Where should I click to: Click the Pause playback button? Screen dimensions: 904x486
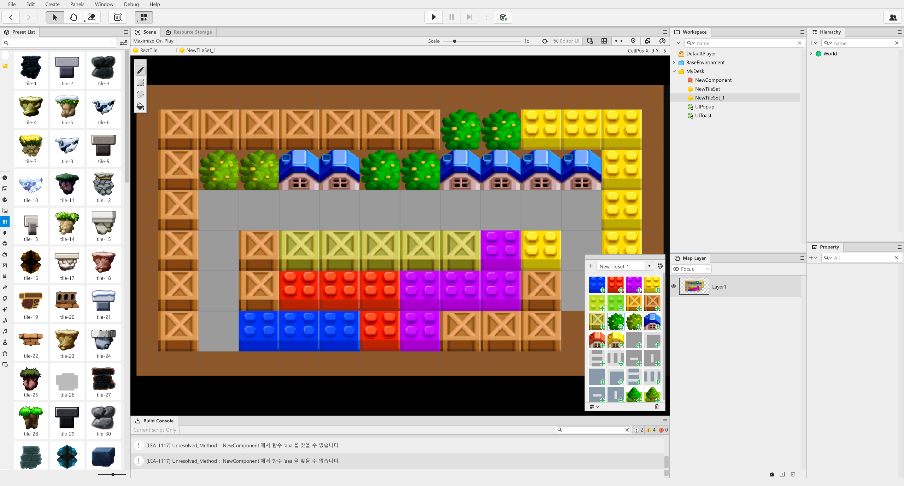451,17
